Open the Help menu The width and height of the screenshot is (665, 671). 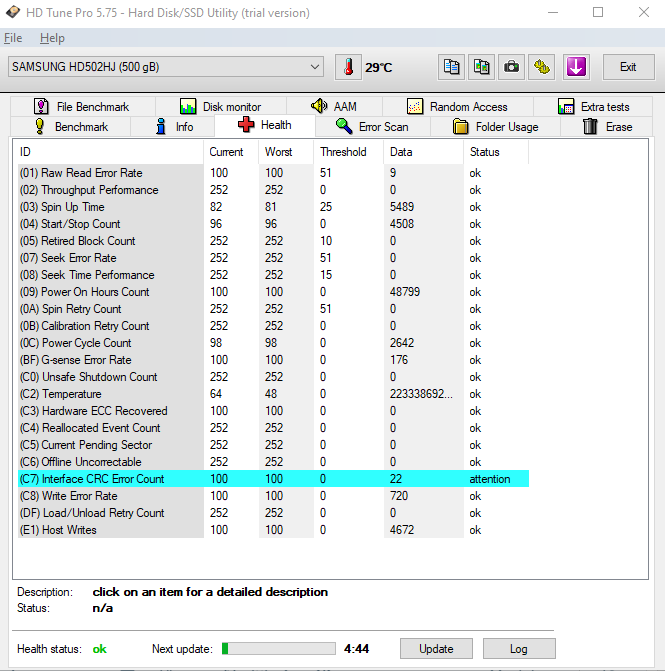pos(52,38)
